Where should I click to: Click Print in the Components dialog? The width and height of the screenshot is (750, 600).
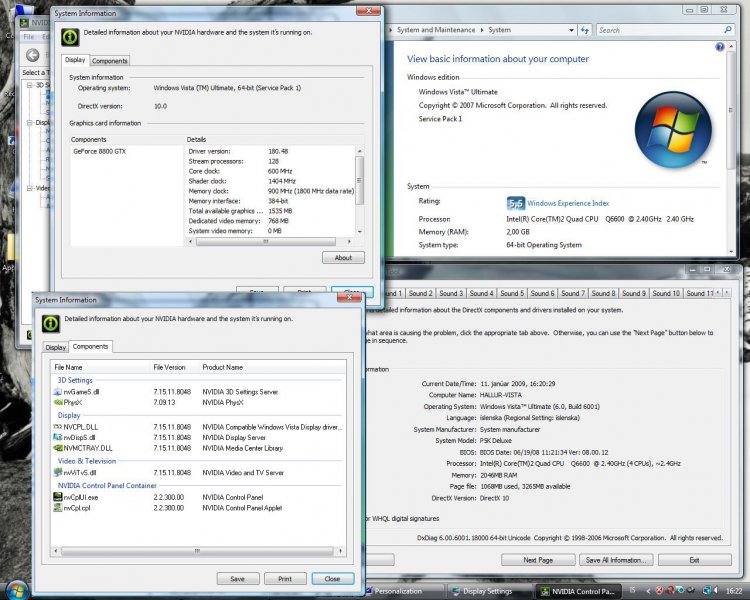[285, 579]
